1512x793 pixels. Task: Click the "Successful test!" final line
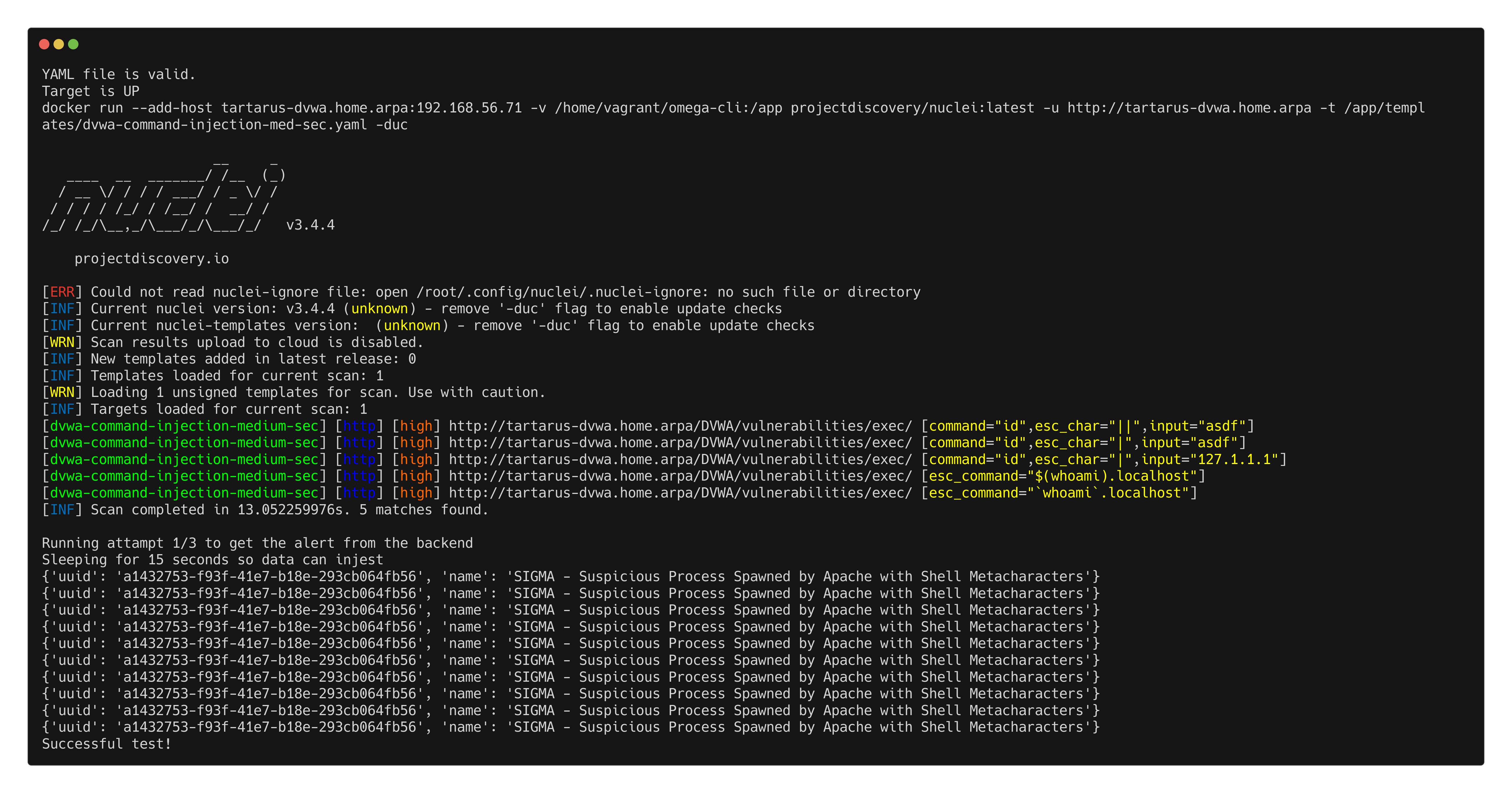(106, 744)
